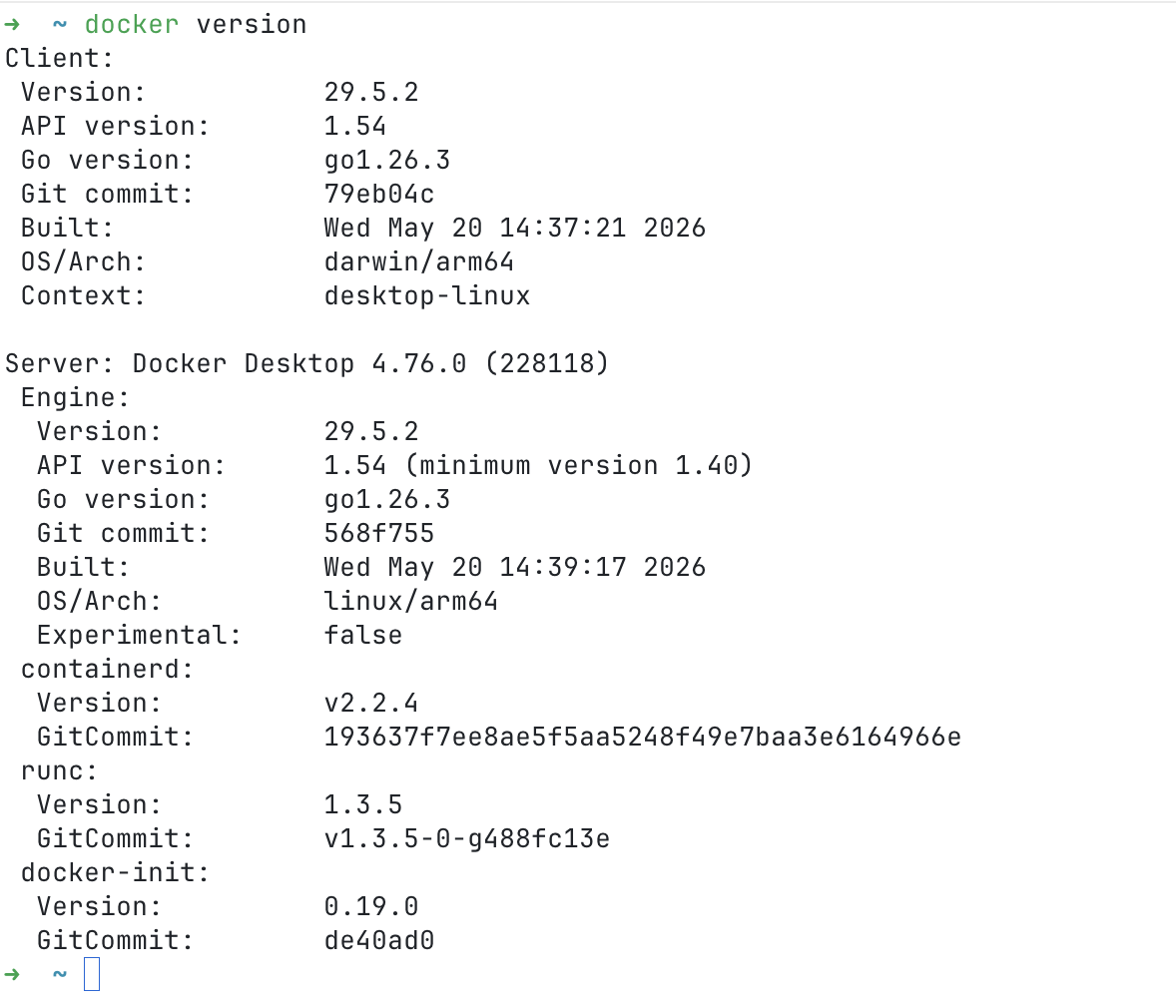Viewport: 1176px width, 1008px height.
Task: Click the 'darwin/arm64' OS/Arch value
Action: coord(418,261)
